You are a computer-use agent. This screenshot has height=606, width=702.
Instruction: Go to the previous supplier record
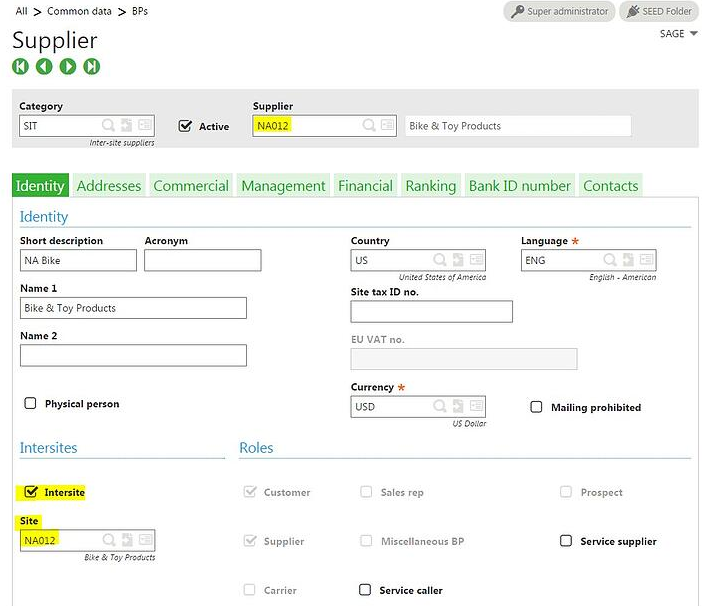point(44,67)
